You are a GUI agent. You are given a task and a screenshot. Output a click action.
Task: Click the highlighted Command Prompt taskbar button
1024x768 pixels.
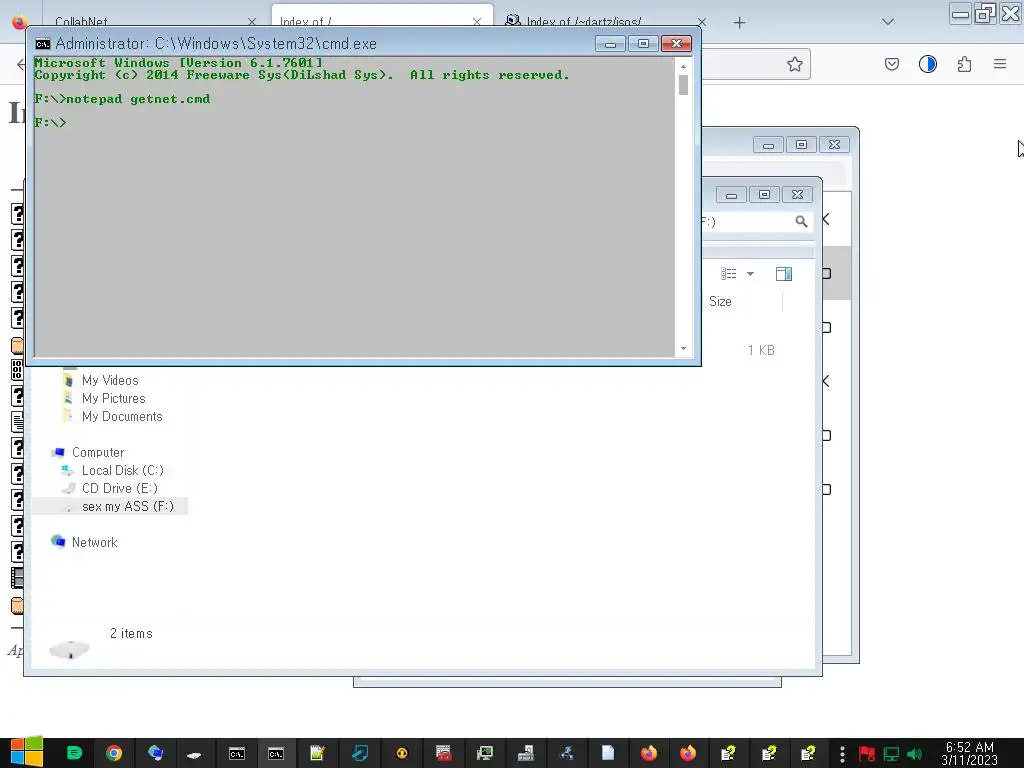point(276,753)
